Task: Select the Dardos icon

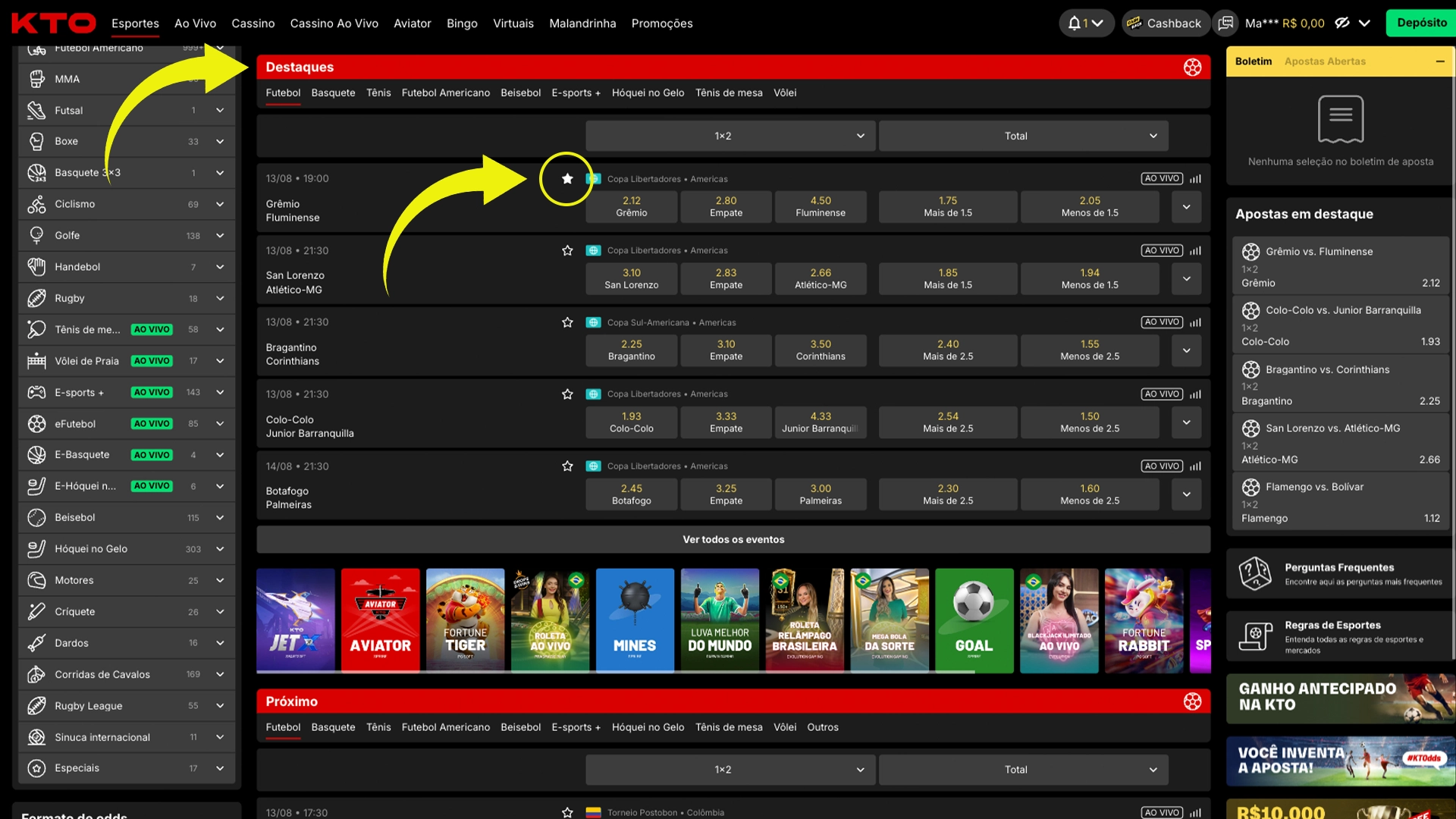Action: (36, 643)
